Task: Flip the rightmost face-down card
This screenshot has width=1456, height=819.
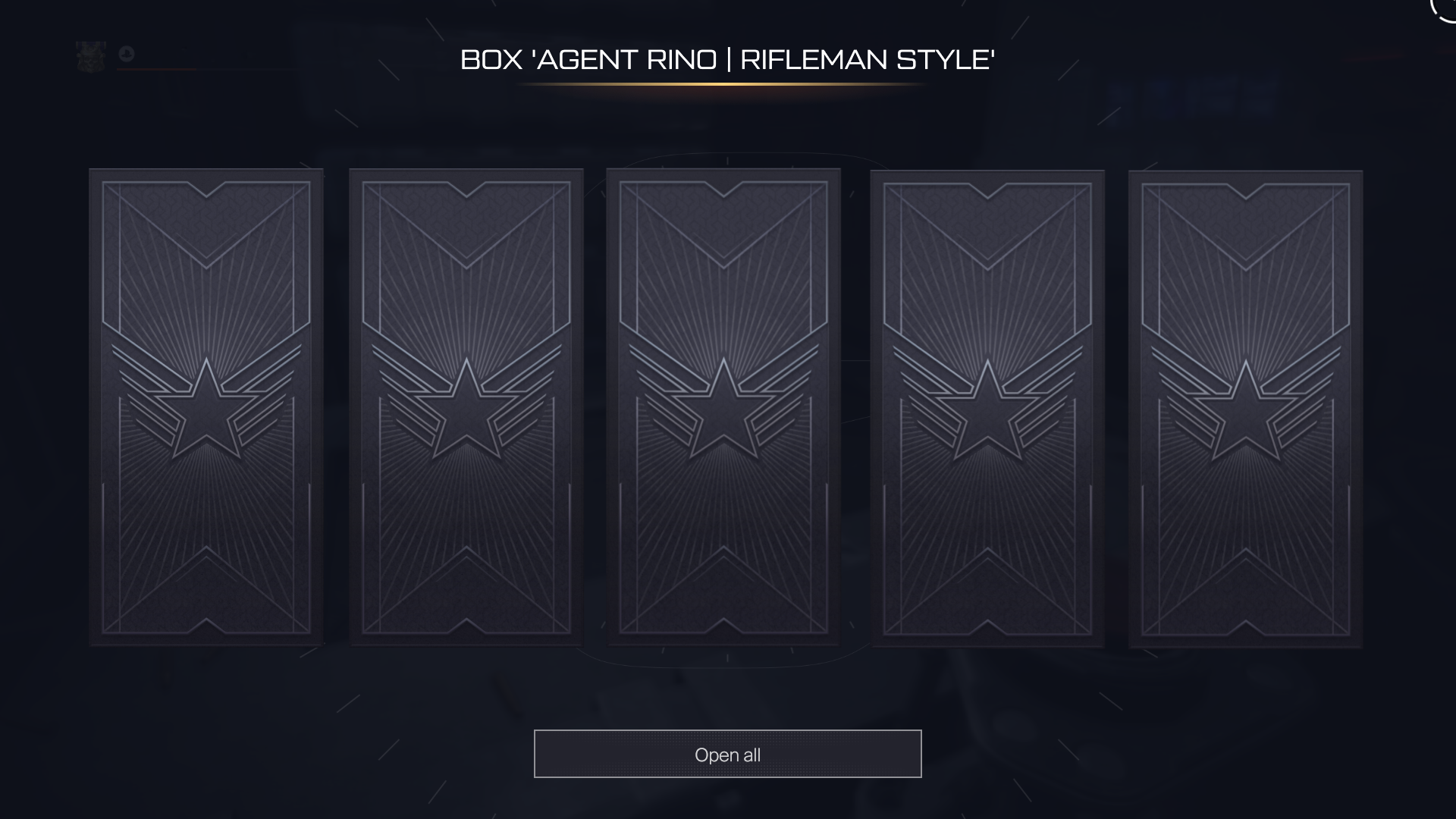Action: [1245, 409]
